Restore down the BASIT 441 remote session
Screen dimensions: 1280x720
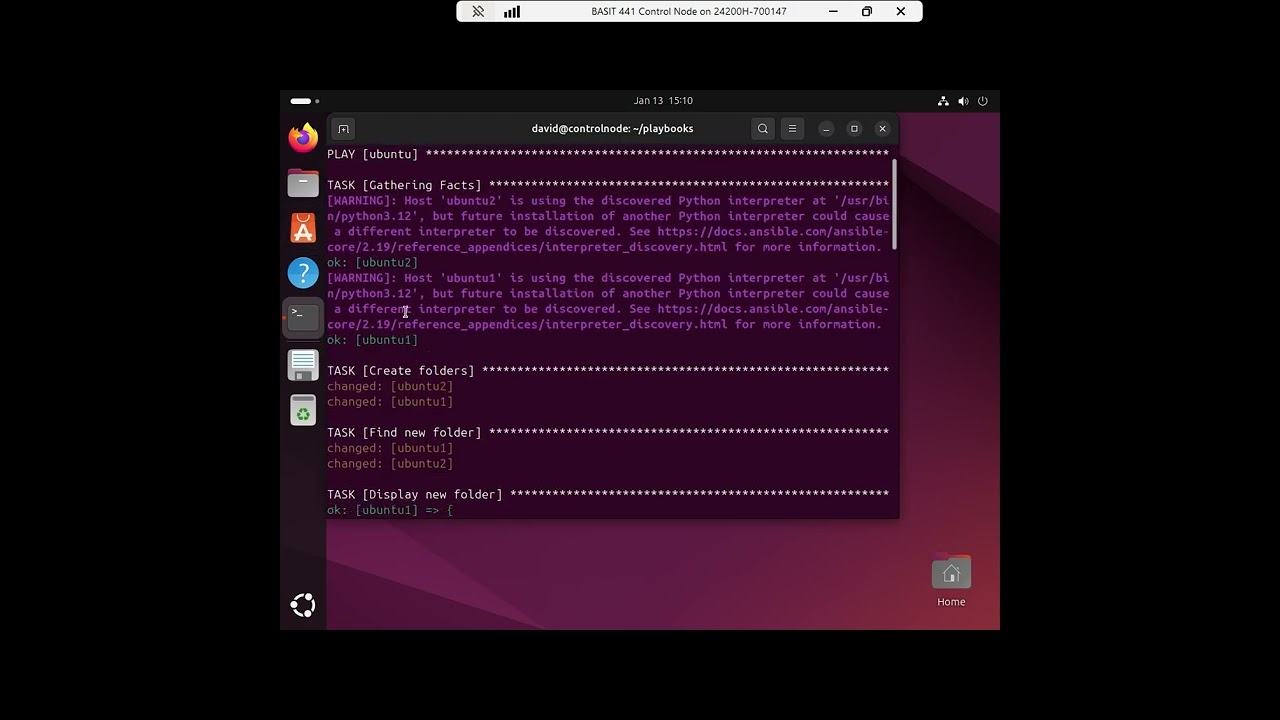pyautogui.click(x=867, y=12)
